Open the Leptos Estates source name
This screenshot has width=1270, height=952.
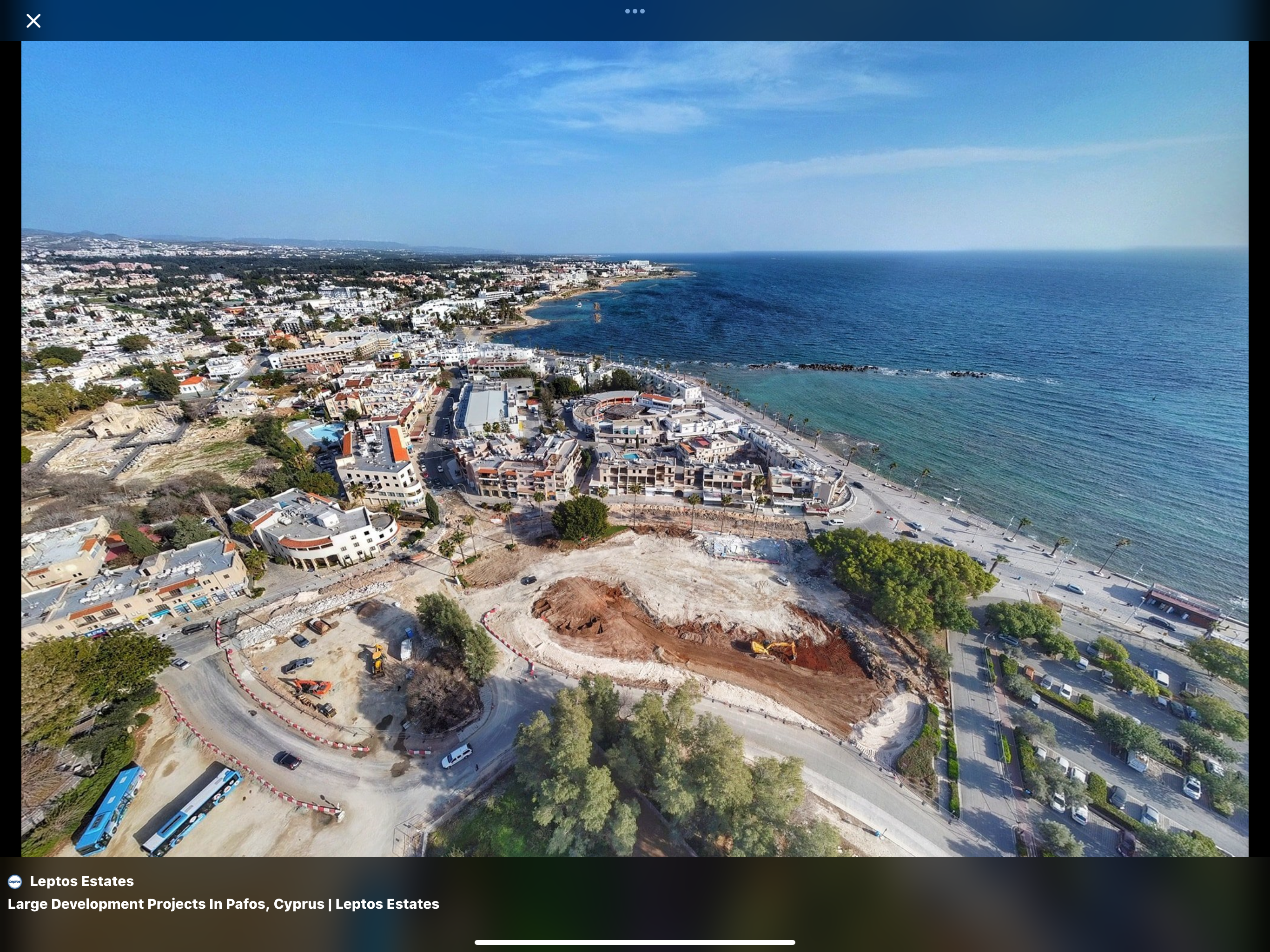(81, 881)
